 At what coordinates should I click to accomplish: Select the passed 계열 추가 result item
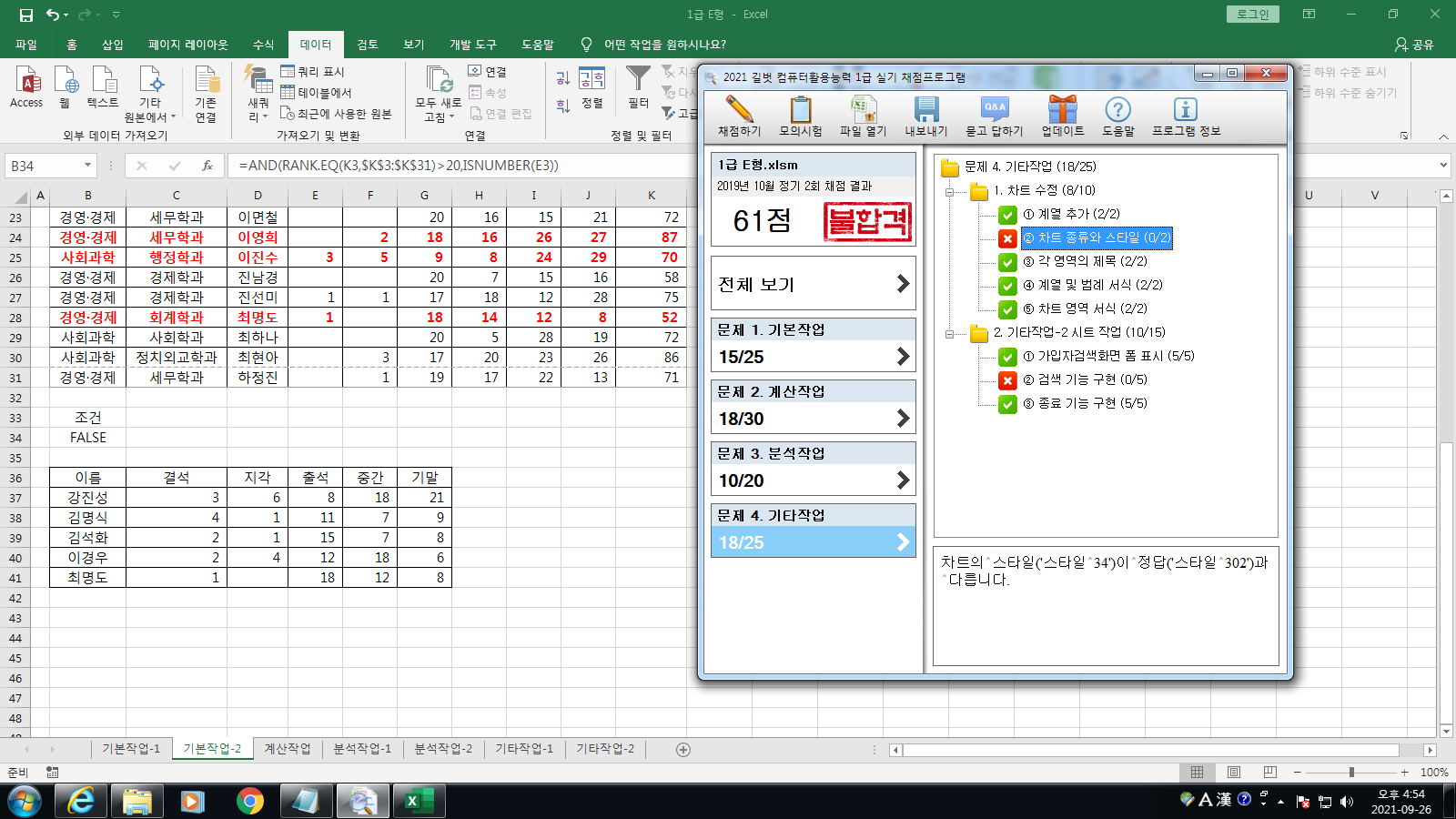pyautogui.click(x=1071, y=214)
